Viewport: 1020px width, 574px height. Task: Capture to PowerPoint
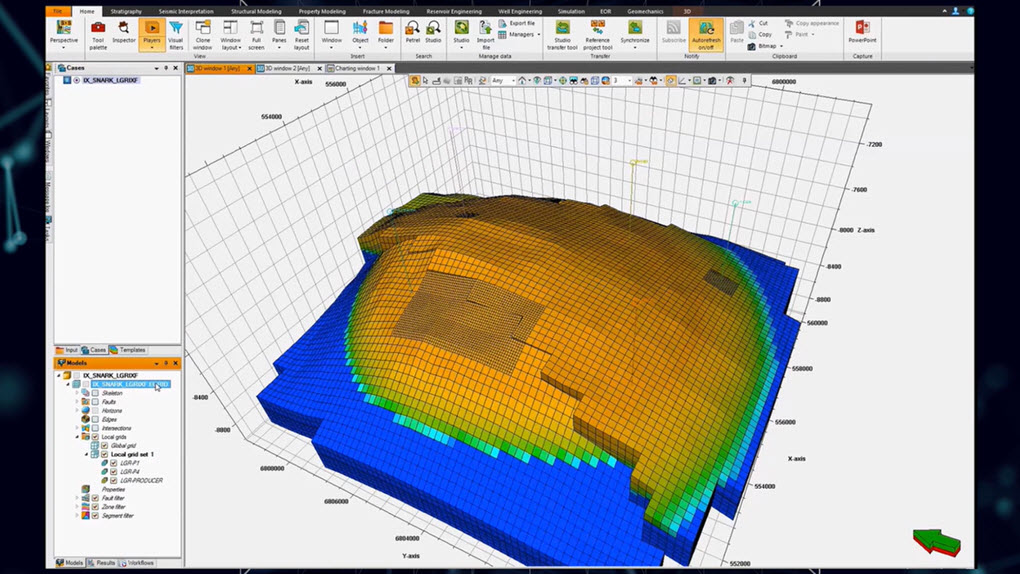tap(863, 32)
